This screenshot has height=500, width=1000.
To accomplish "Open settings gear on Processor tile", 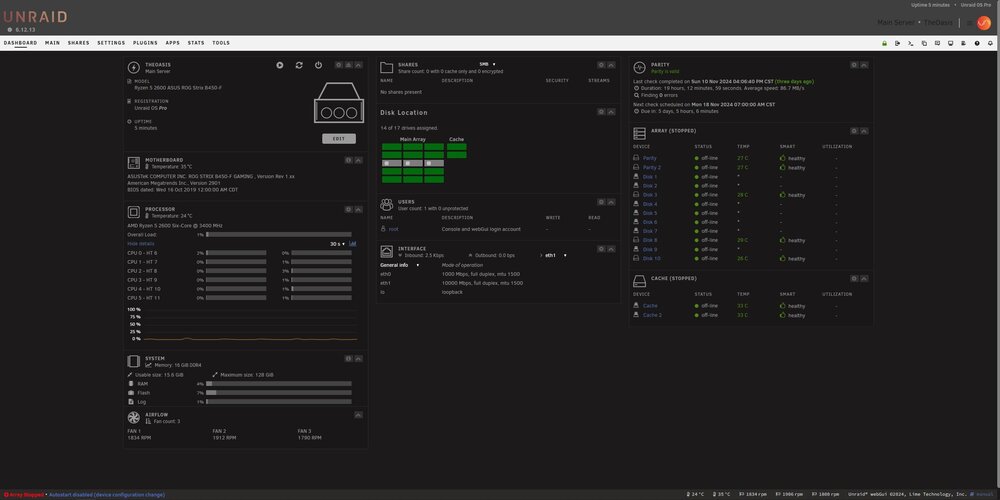I will (x=348, y=209).
